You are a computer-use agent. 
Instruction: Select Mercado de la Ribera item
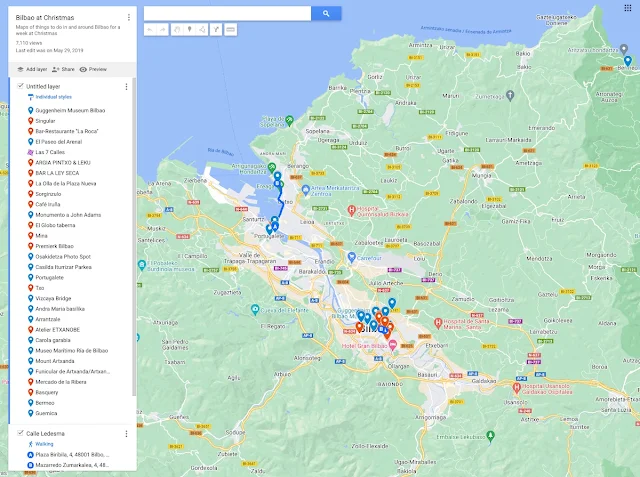(61, 382)
